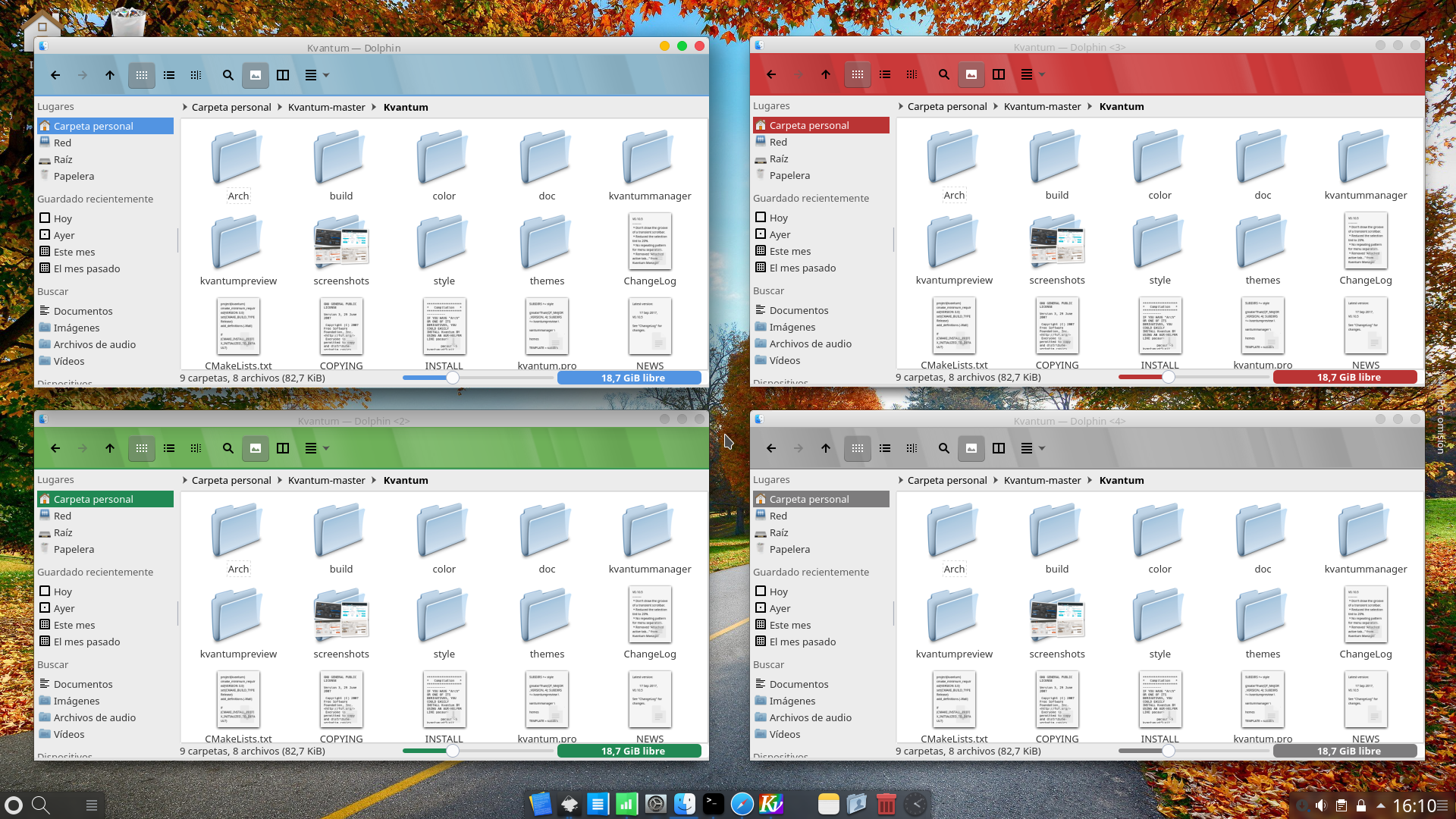1456x819 pixels.
Task: Switch to compact view in gray Dolphin <4> window
Action: [885, 448]
